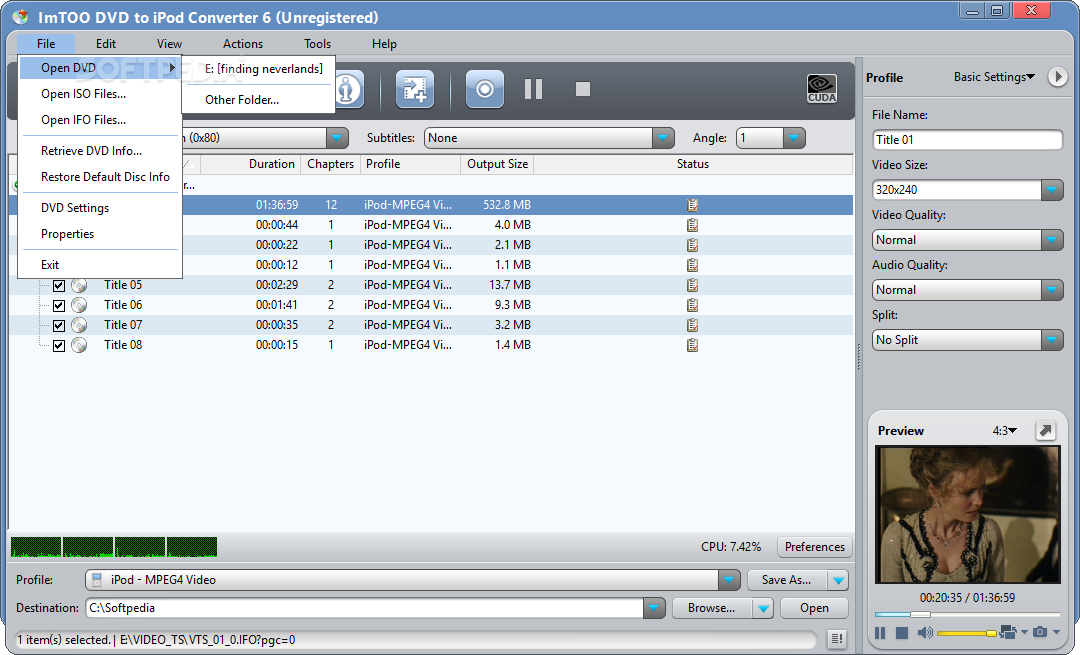
Task: Click the add clip toolbar icon
Action: (415, 89)
